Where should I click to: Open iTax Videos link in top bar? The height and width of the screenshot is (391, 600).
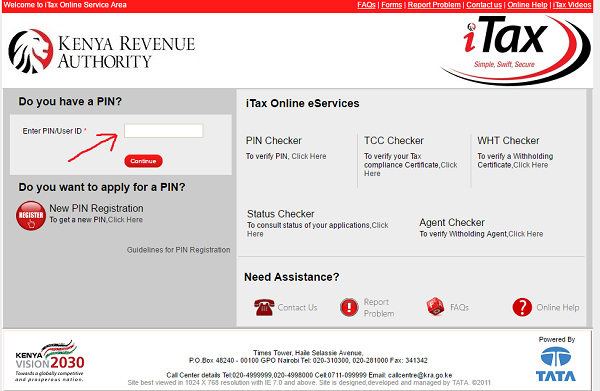pos(572,5)
